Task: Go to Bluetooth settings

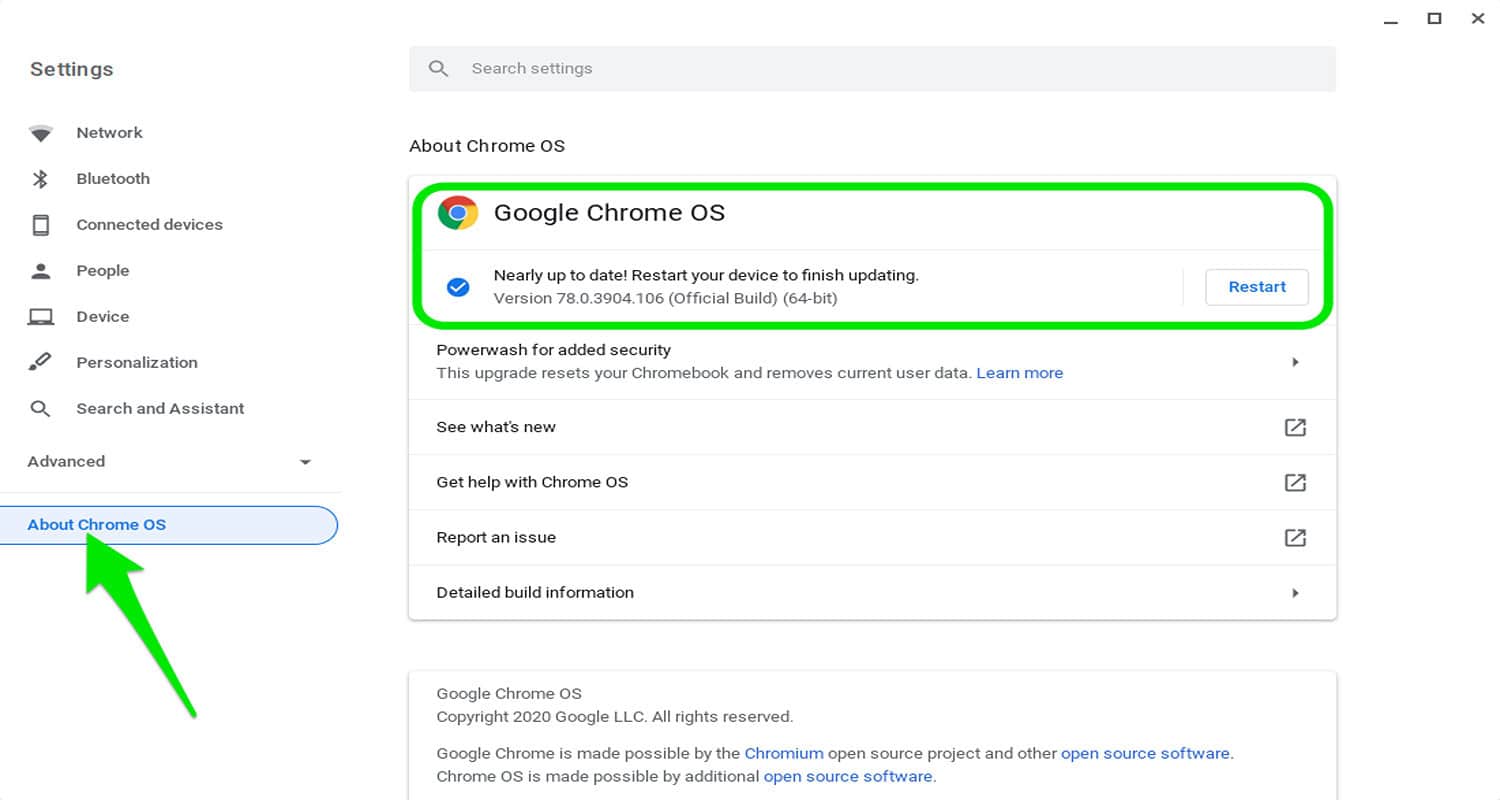Action: [x=113, y=179]
